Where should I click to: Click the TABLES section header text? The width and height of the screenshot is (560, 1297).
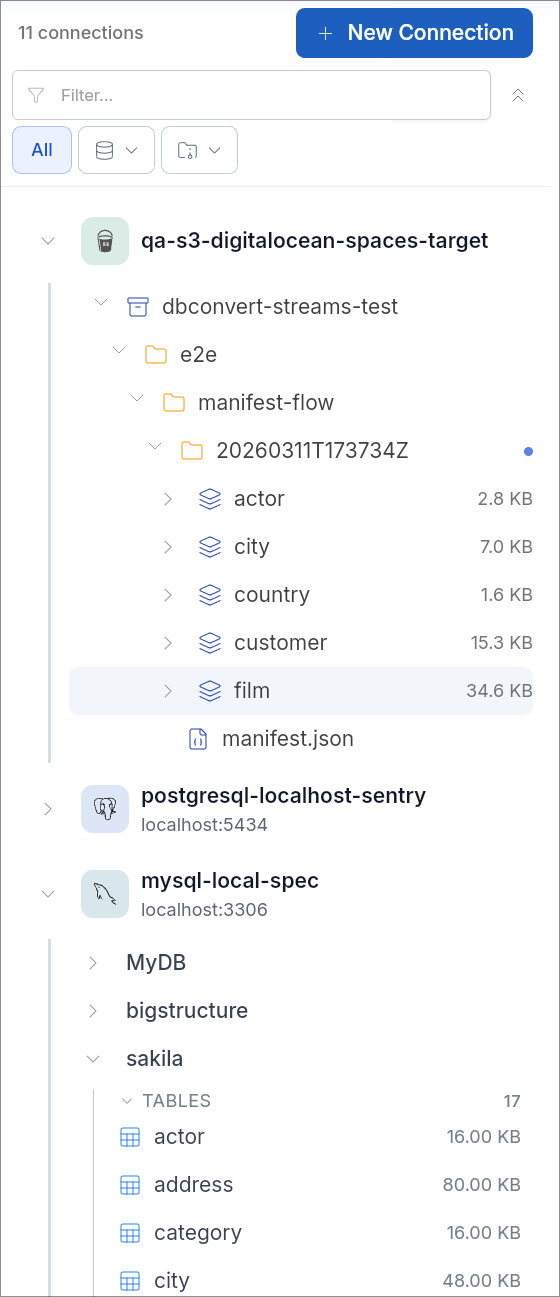[177, 1101]
